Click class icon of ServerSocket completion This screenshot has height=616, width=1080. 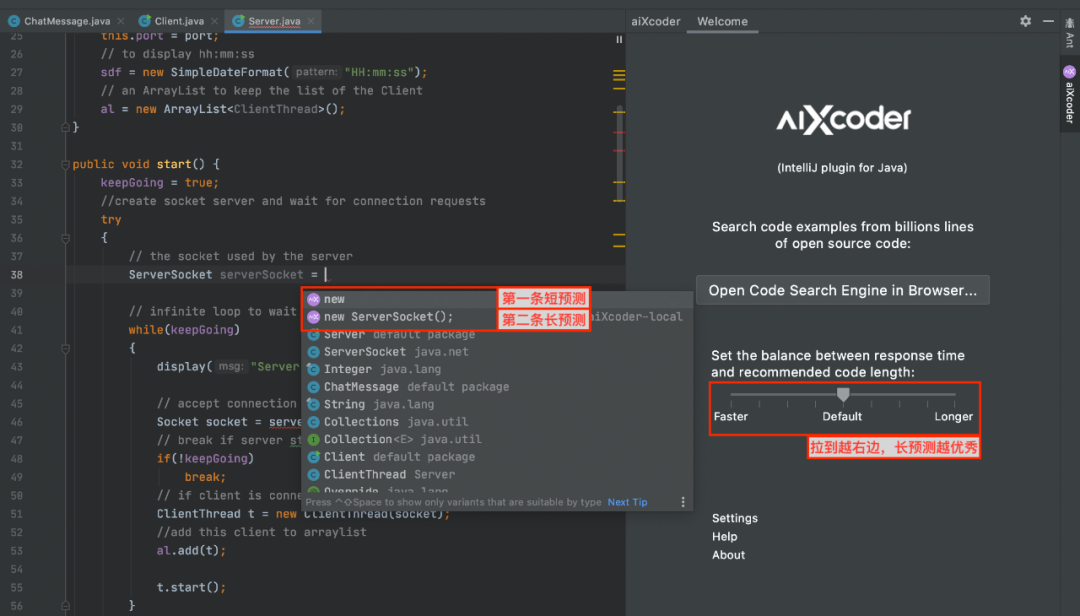click(x=313, y=351)
